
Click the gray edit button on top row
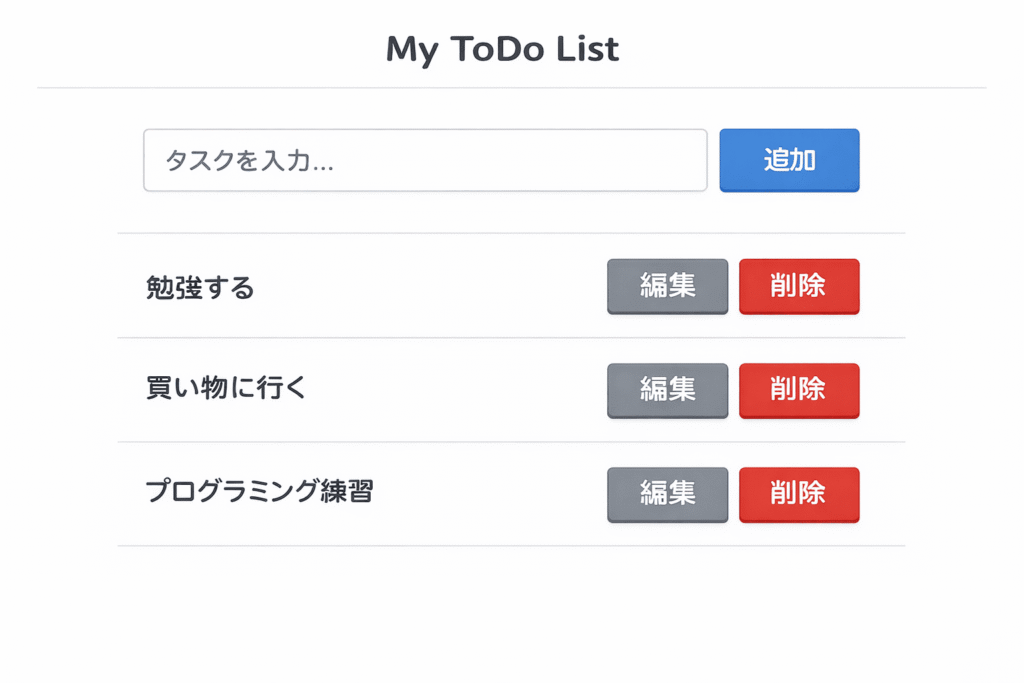tap(667, 287)
